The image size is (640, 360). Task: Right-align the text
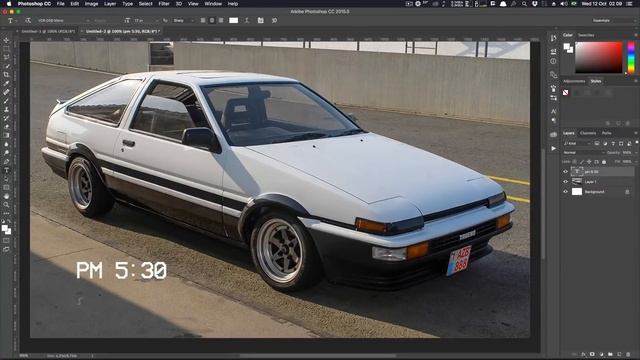click(221, 20)
